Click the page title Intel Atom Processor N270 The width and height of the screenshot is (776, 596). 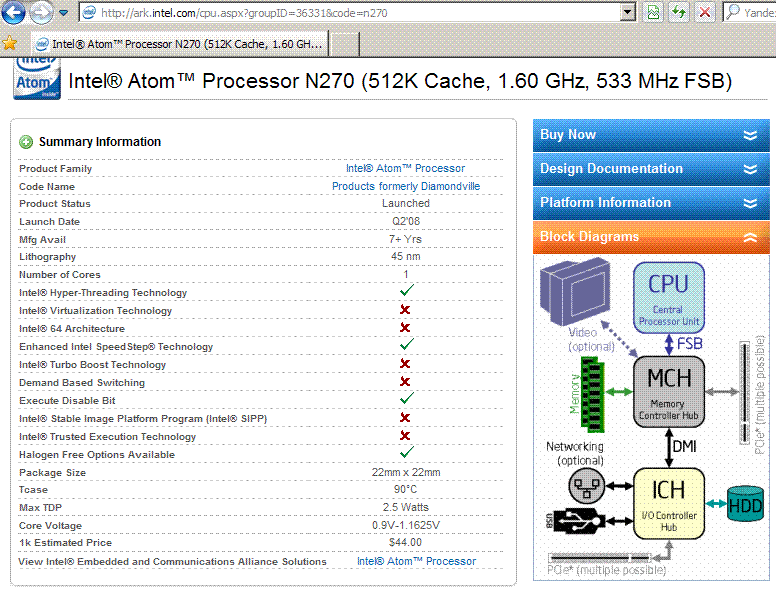400,81
